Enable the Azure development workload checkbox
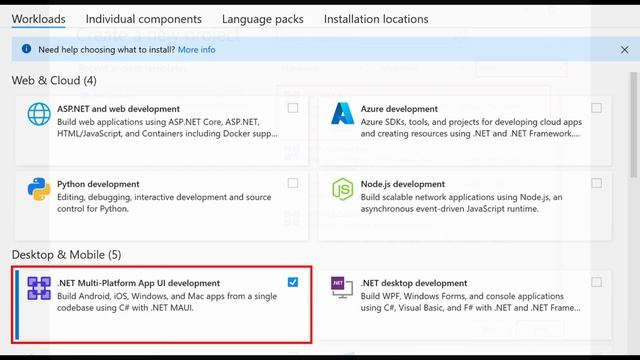The height and width of the screenshot is (360, 640). click(x=596, y=108)
